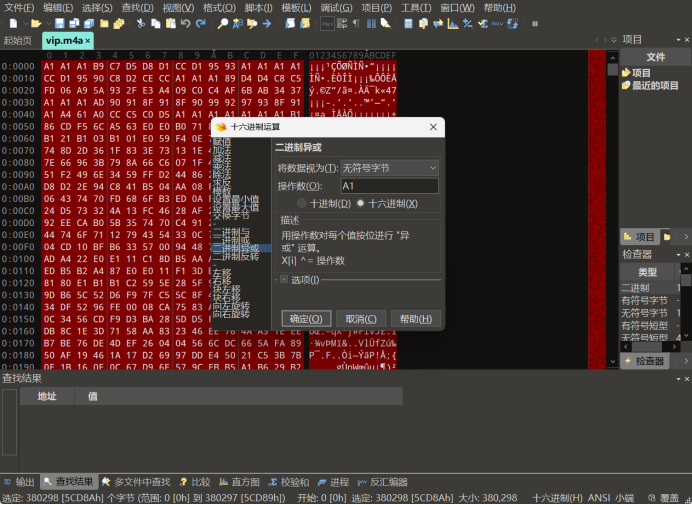The width and height of the screenshot is (692, 505).
Task: Open a file using the folder toolbar icon
Action: tap(36, 23)
